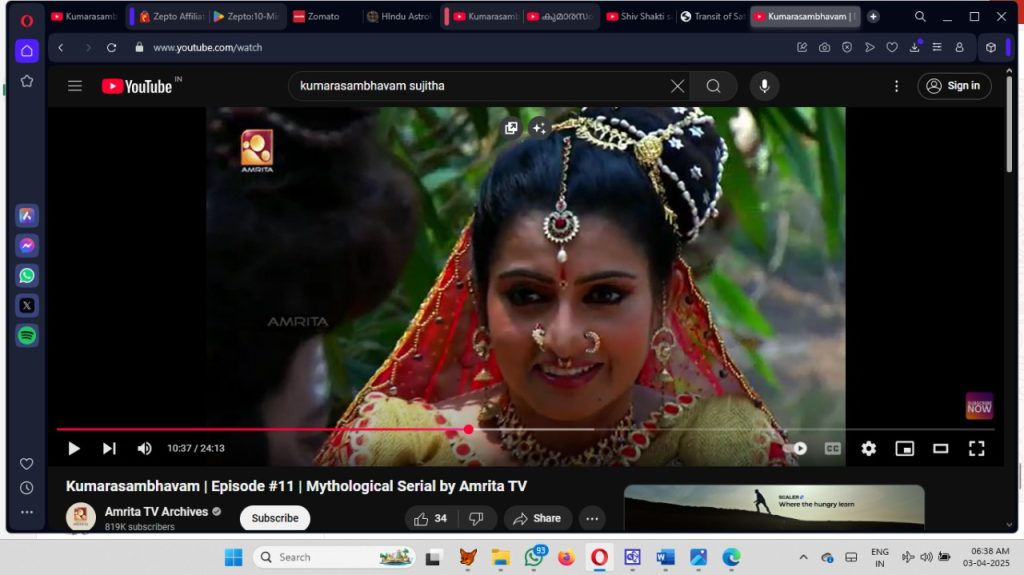Click the Opera video pop-out icon
The image size is (1024, 575).
[x=511, y=128]
